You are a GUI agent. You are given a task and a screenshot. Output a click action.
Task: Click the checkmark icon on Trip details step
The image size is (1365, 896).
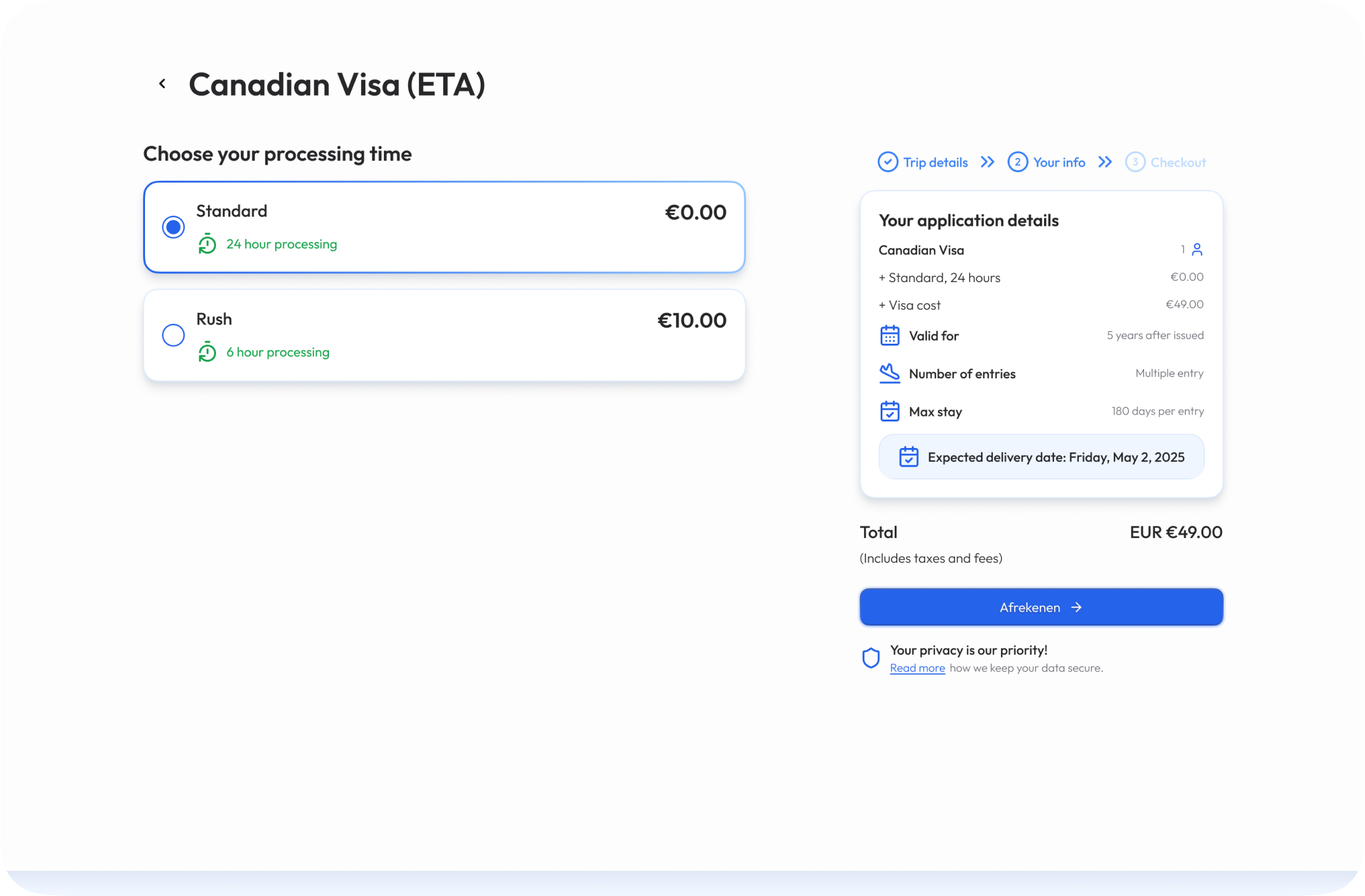887,162
